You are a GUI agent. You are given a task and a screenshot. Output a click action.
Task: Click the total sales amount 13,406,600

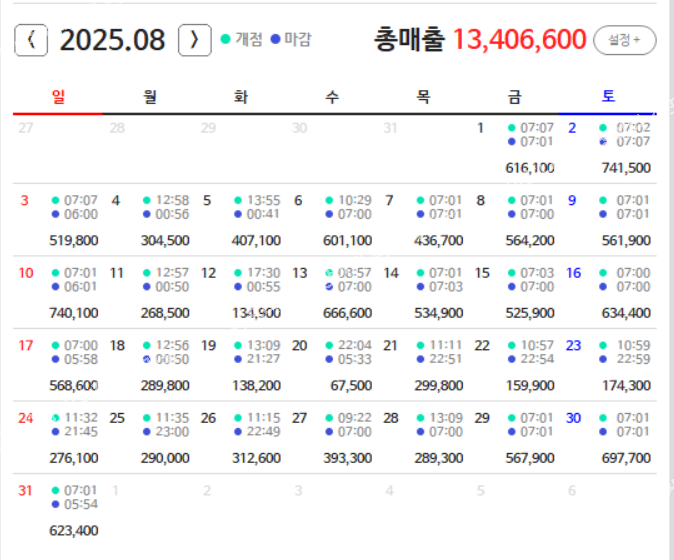pyautogui.click(x=519, y=40)
